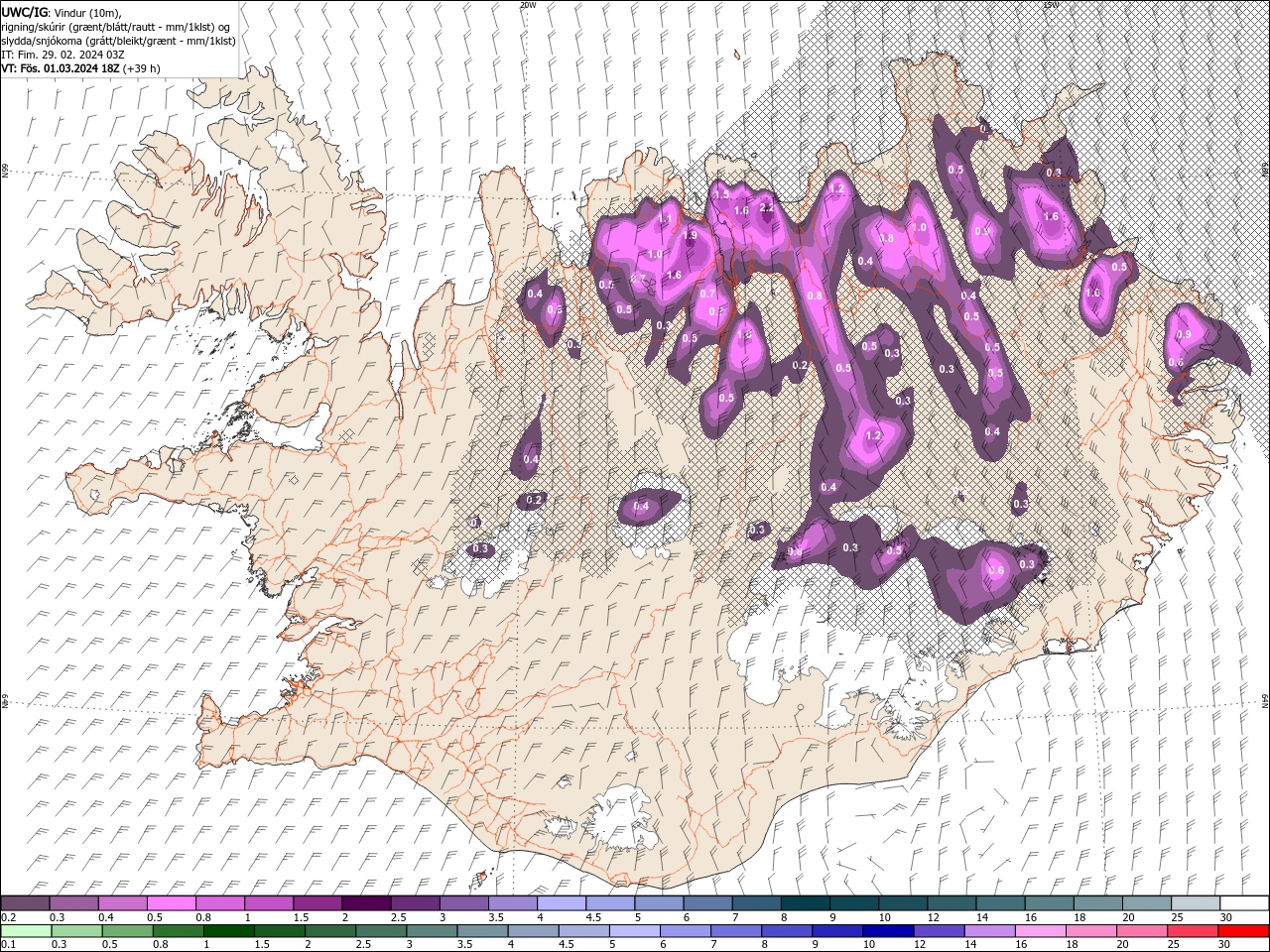This screenshot has width=1270, height=952.
Task: Click the 'UWC/IG: Vindur (10m),' title line
Action: tap(60, 12)
